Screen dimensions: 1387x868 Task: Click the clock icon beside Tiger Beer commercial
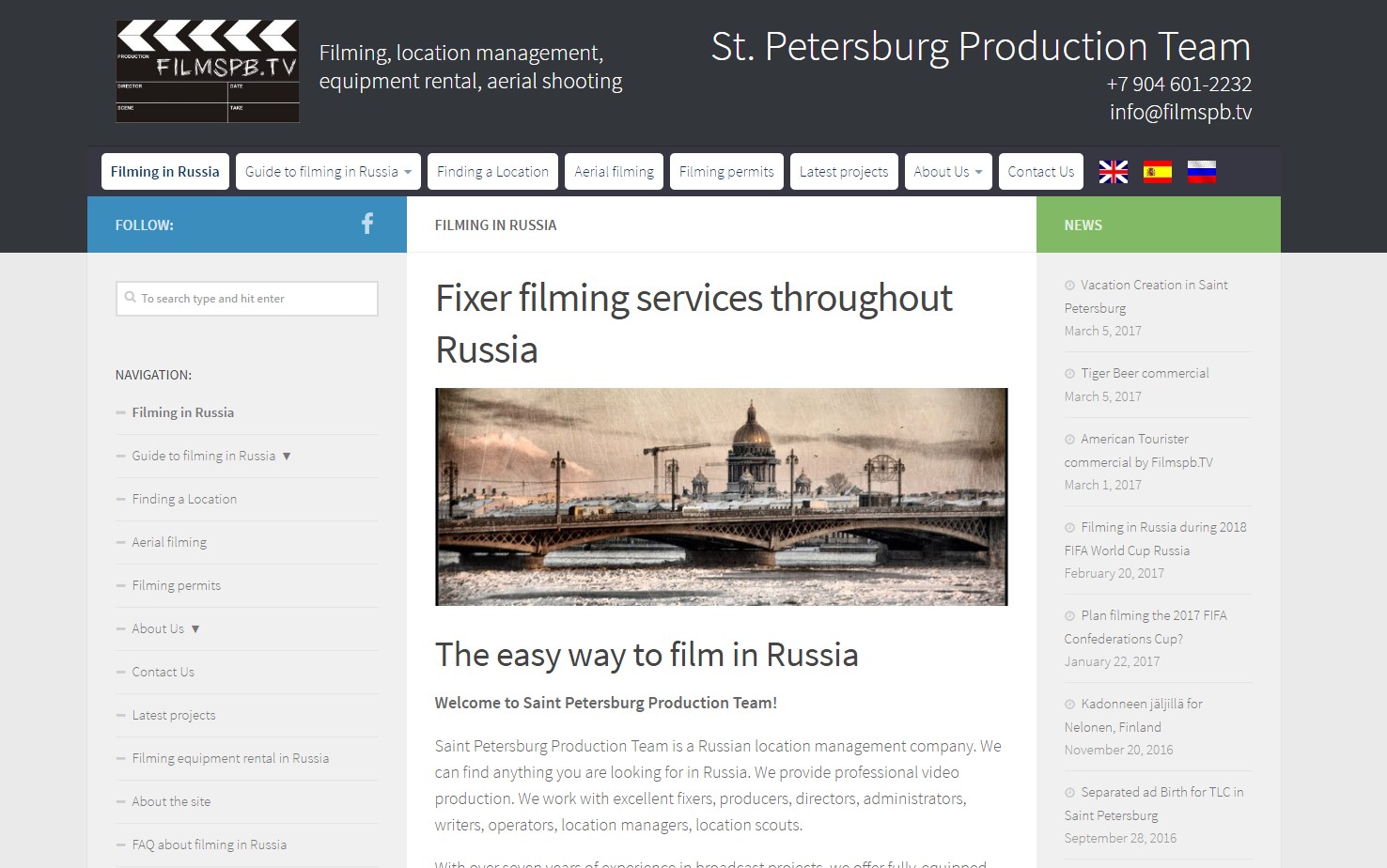(x=1069, y=374)
